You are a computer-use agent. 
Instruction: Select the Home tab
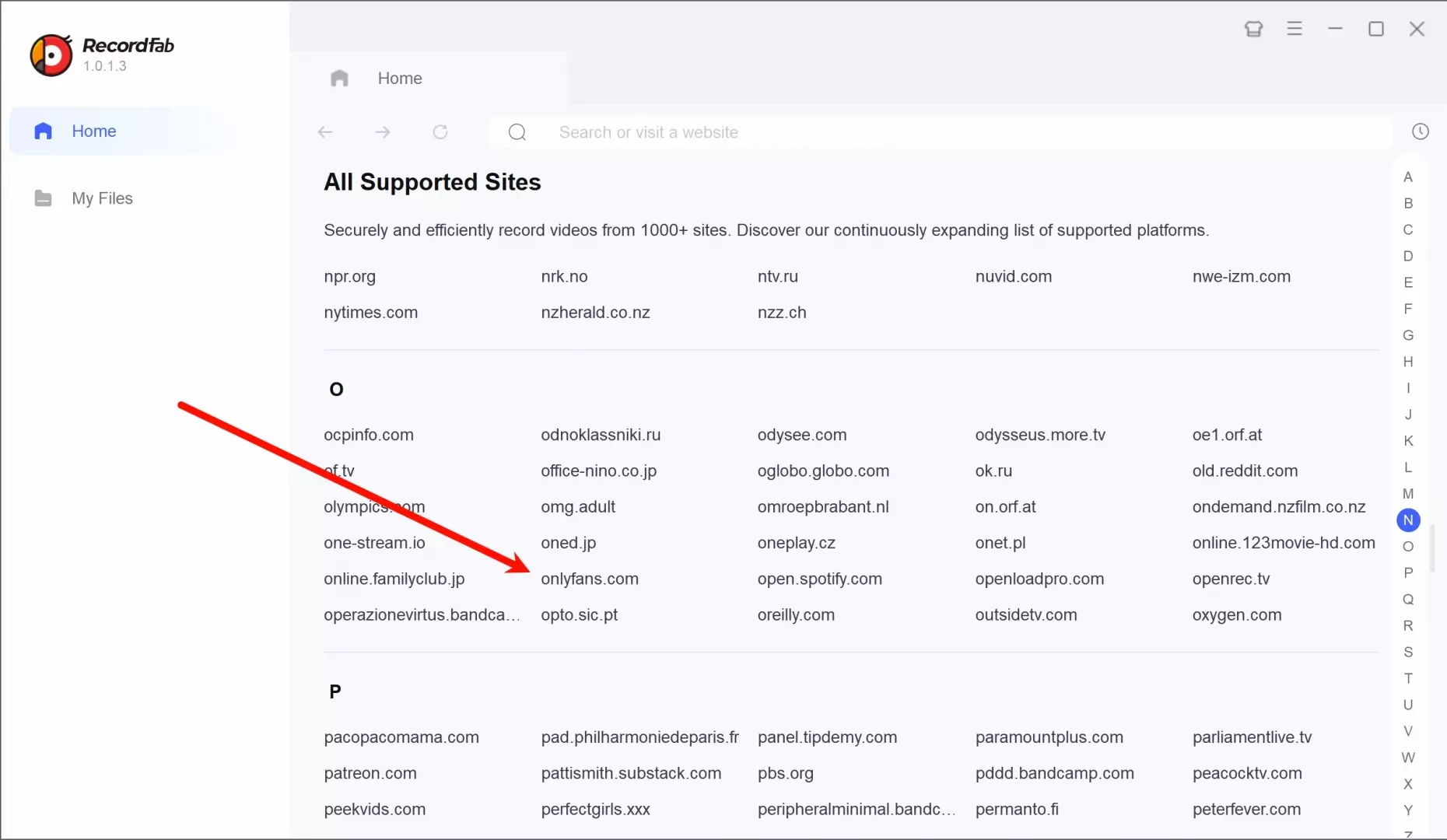(429, 79)
